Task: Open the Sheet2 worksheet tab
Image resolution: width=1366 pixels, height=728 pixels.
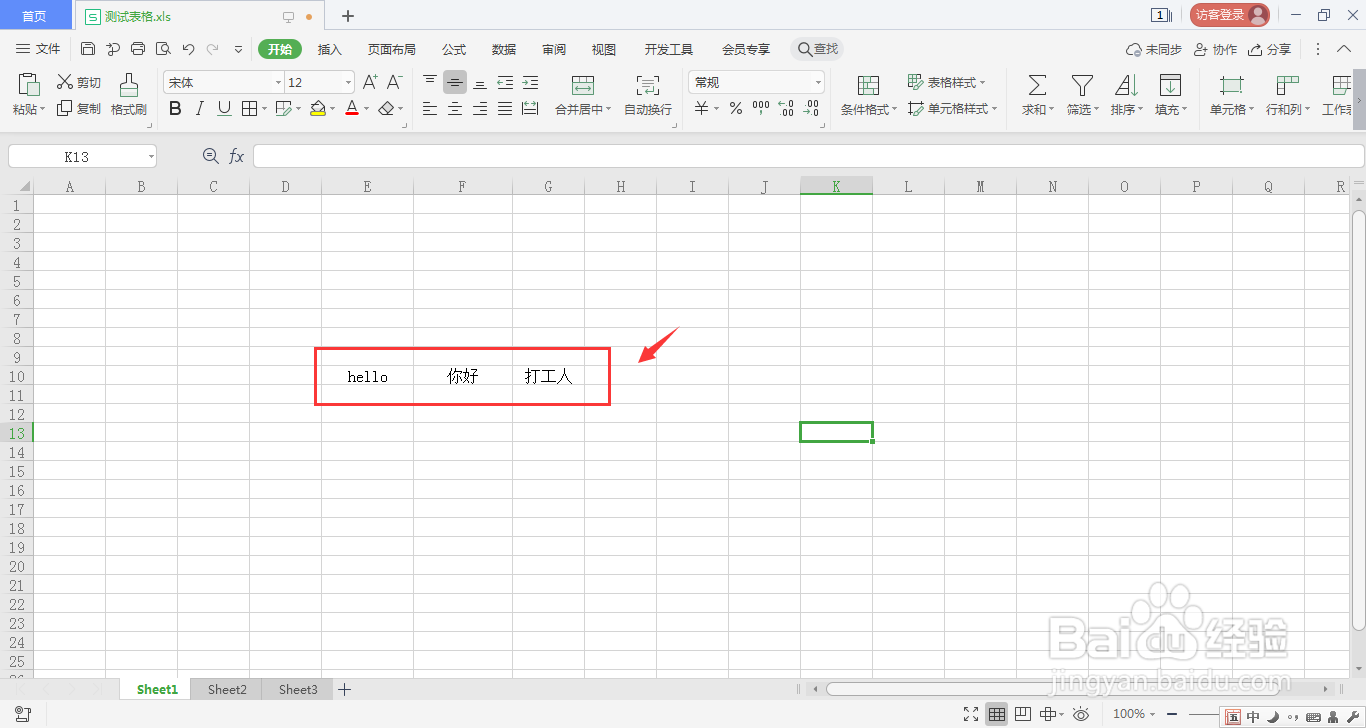Action: [227, 689]
